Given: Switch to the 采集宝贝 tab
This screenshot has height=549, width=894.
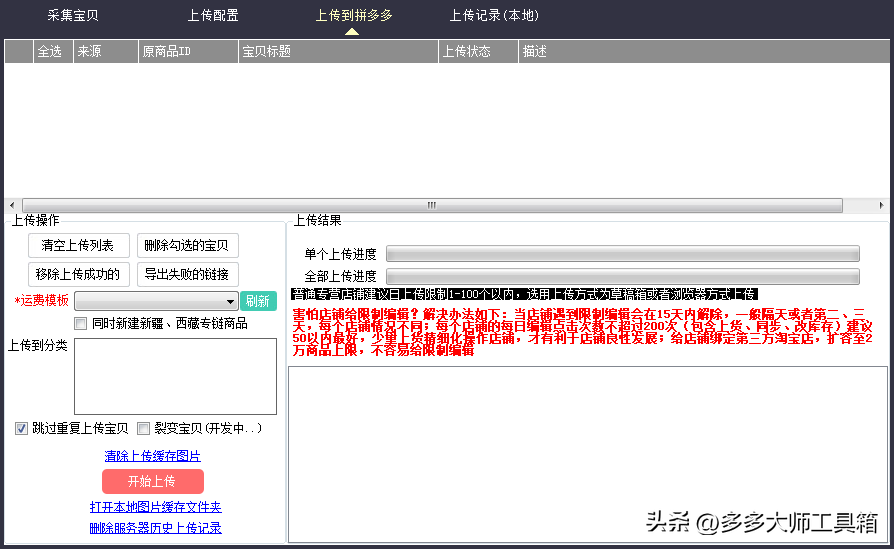Looking at the screenshot, I should [x=72, y=15].
